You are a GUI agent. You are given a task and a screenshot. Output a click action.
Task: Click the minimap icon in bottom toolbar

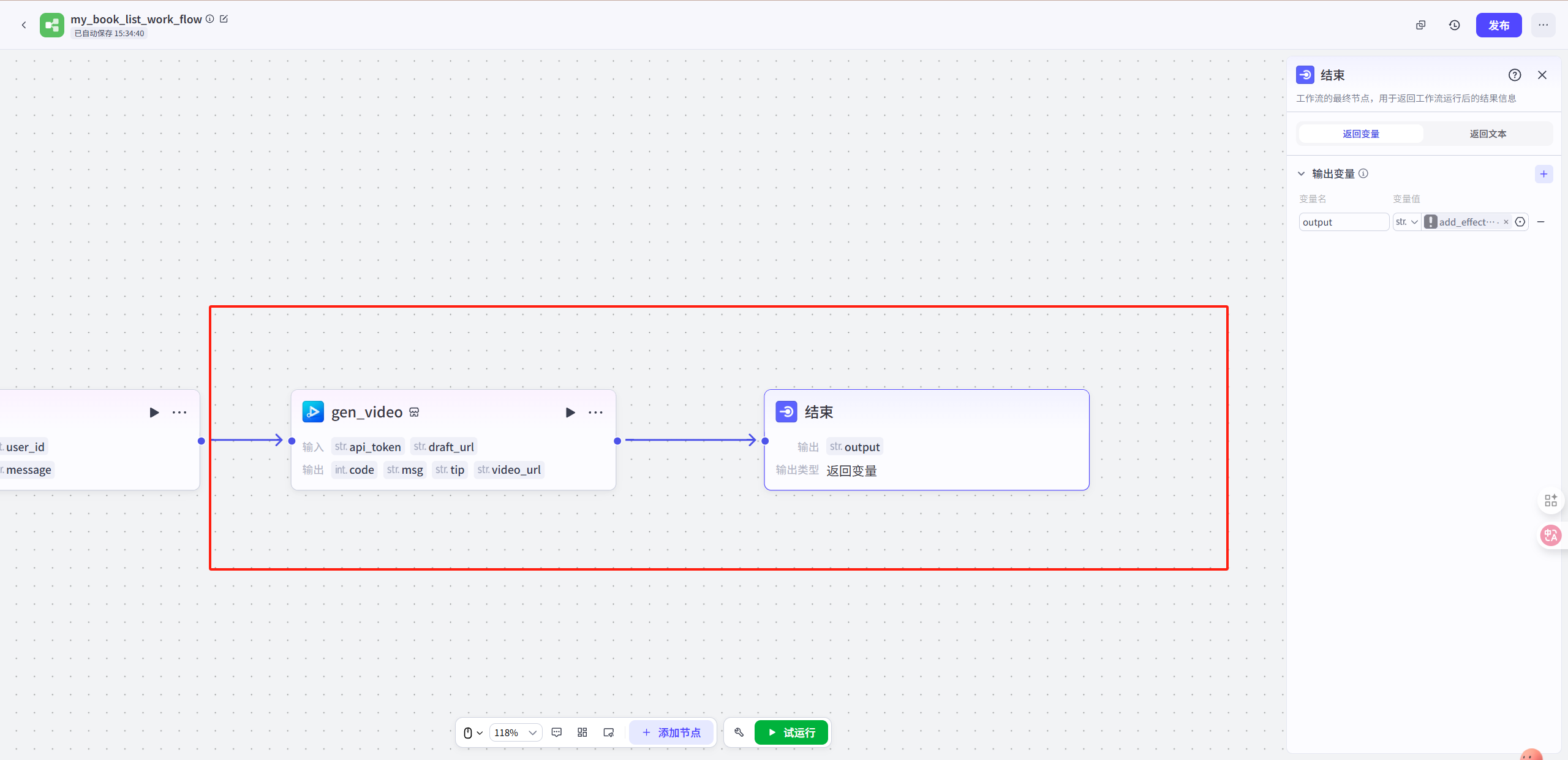(608, 732)
